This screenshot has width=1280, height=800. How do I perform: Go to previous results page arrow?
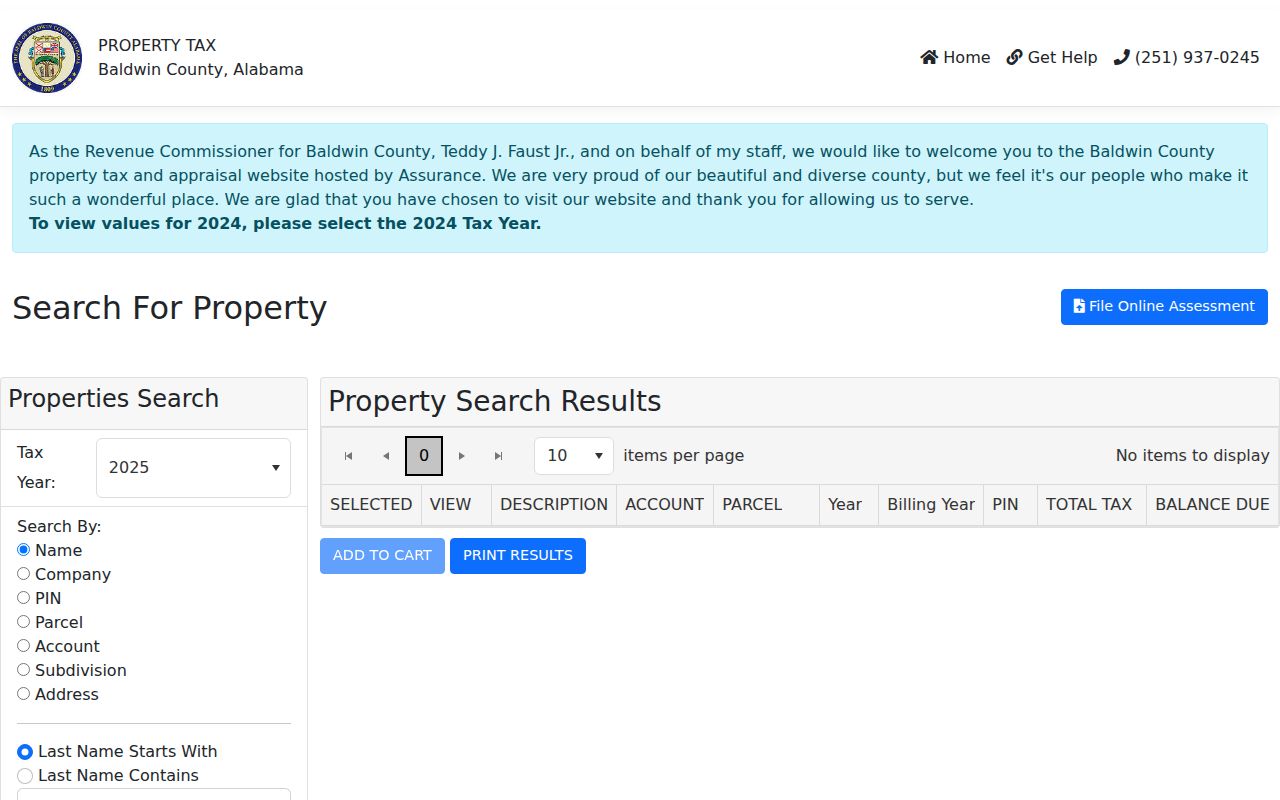(x=386, y=456)
